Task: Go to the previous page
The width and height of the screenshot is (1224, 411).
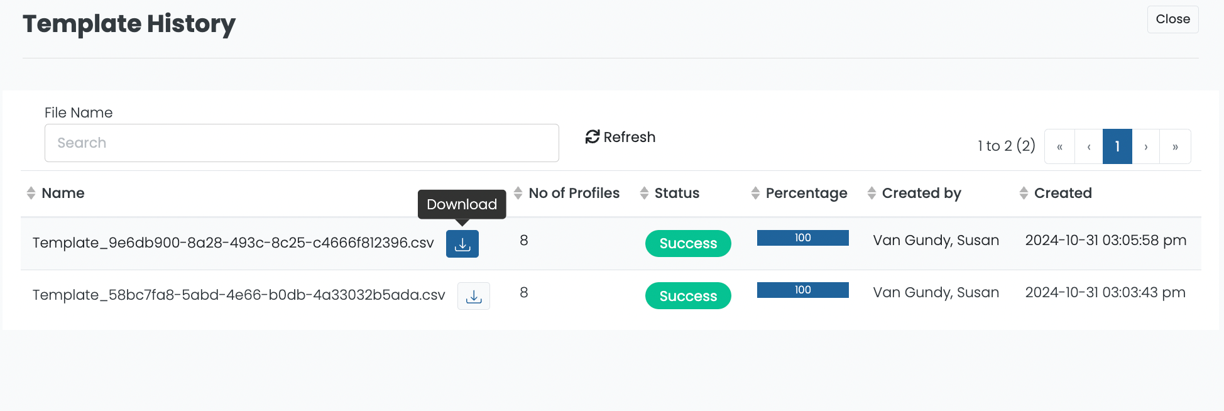Action: (1088, 147)
